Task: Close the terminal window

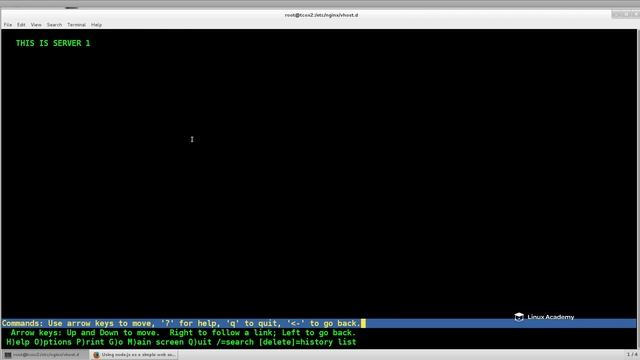Action: 636,15
